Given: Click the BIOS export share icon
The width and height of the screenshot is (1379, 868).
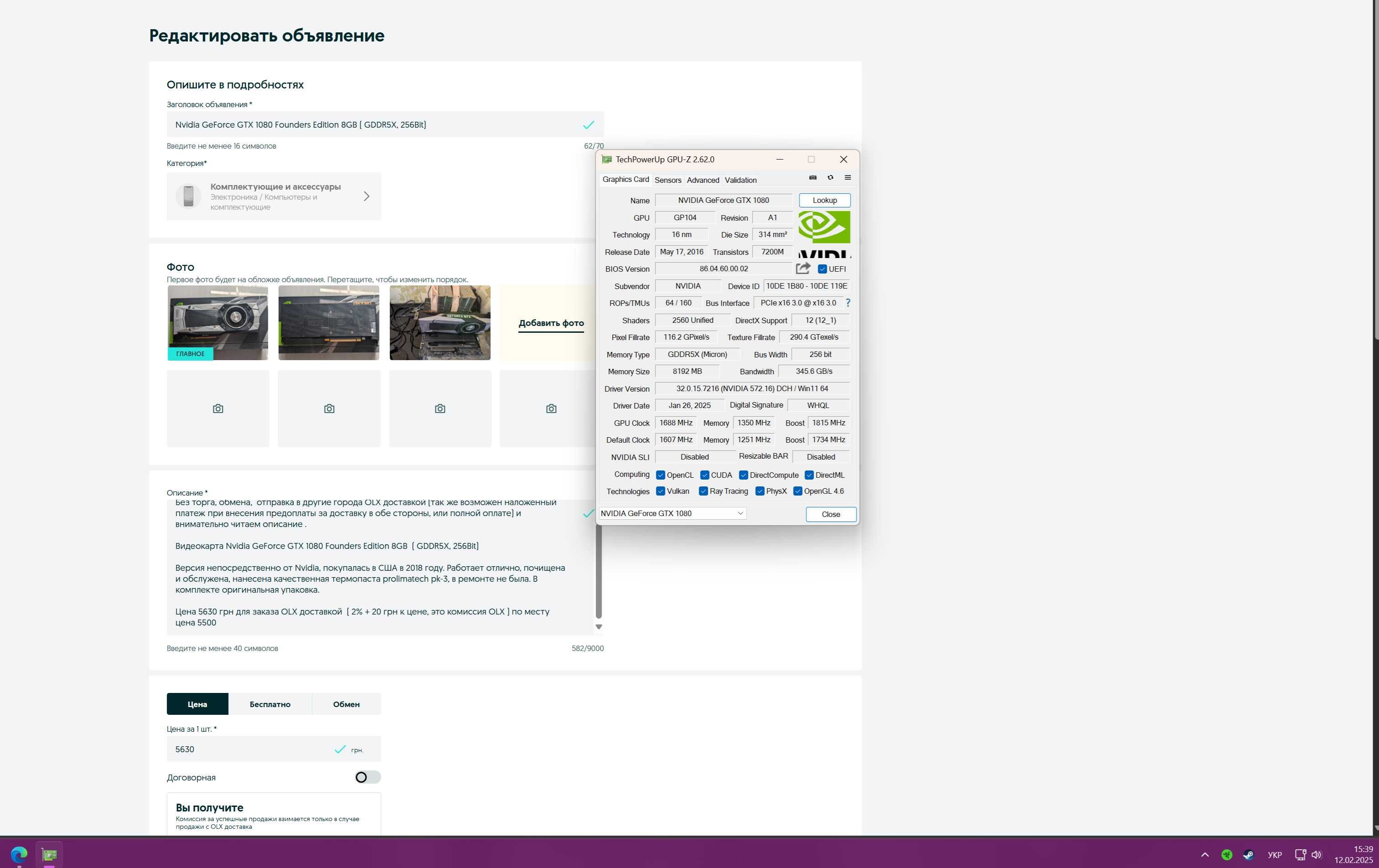Looking at the screenshot, I should [803, 268].
